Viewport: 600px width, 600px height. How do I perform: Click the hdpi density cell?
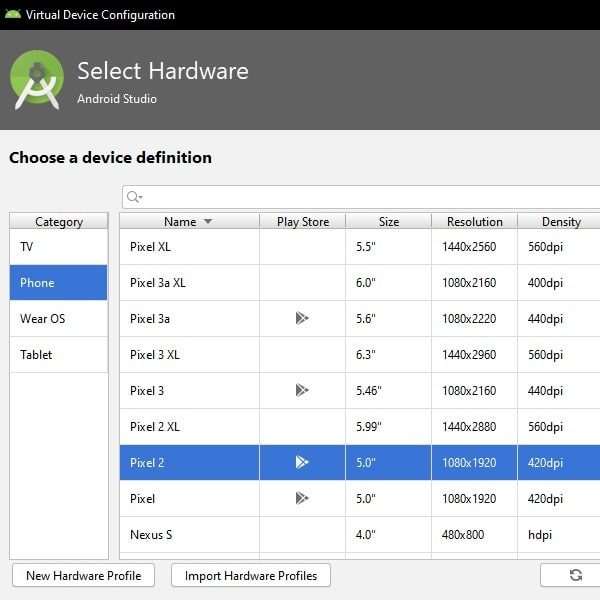pos(559,535)
